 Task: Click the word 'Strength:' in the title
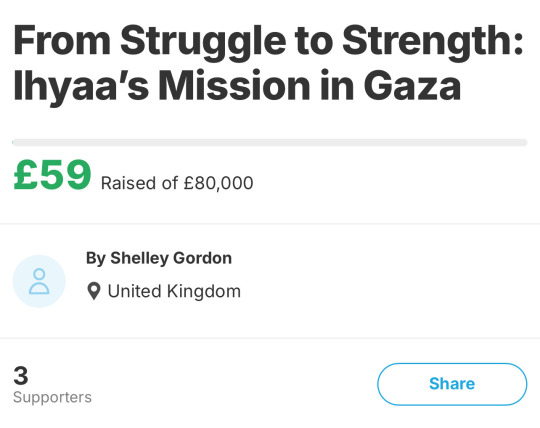point(433,41)
